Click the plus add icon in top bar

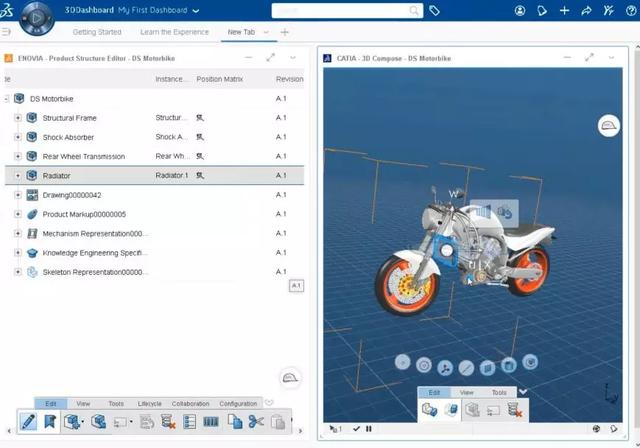(x=564, y=11)
